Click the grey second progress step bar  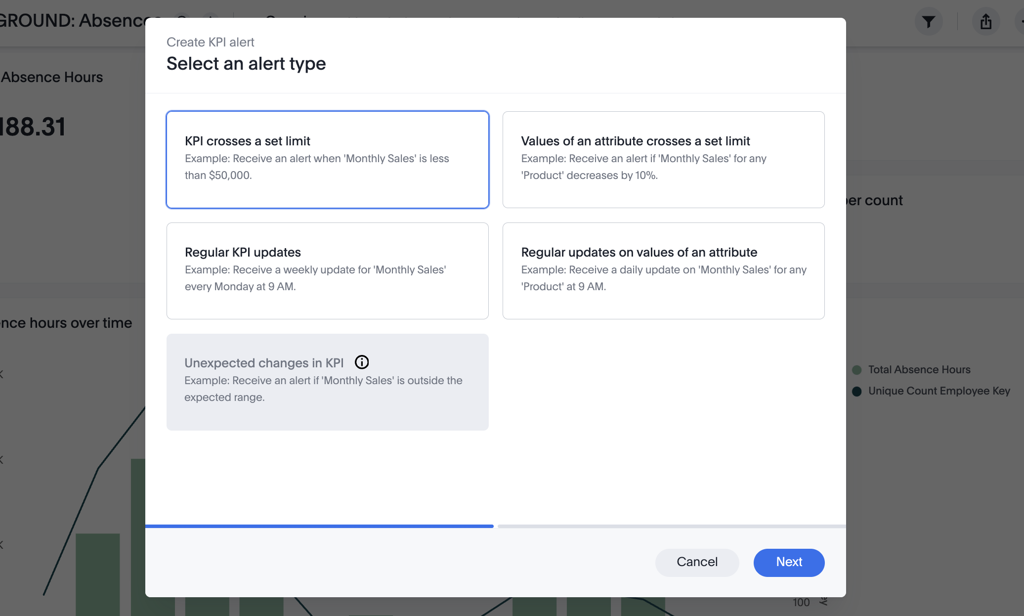[x=671, y=526]
